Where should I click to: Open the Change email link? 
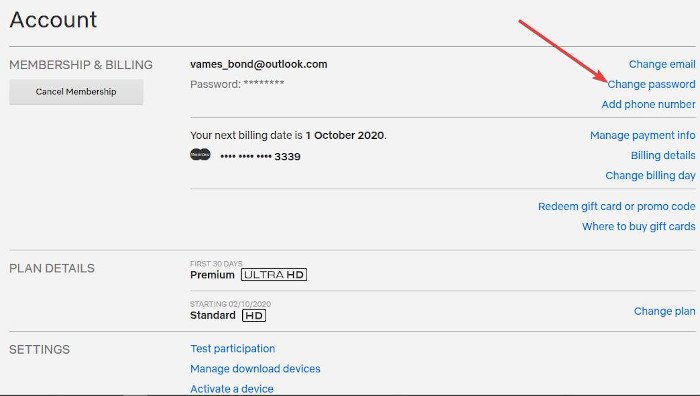(662, 64)
